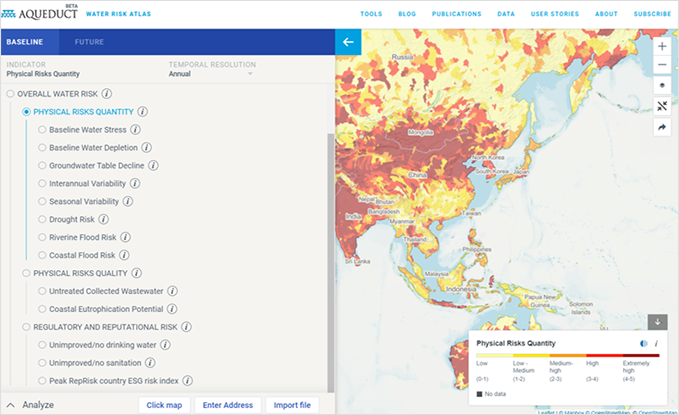Click the Enter Address button

[x=227, y=405]
